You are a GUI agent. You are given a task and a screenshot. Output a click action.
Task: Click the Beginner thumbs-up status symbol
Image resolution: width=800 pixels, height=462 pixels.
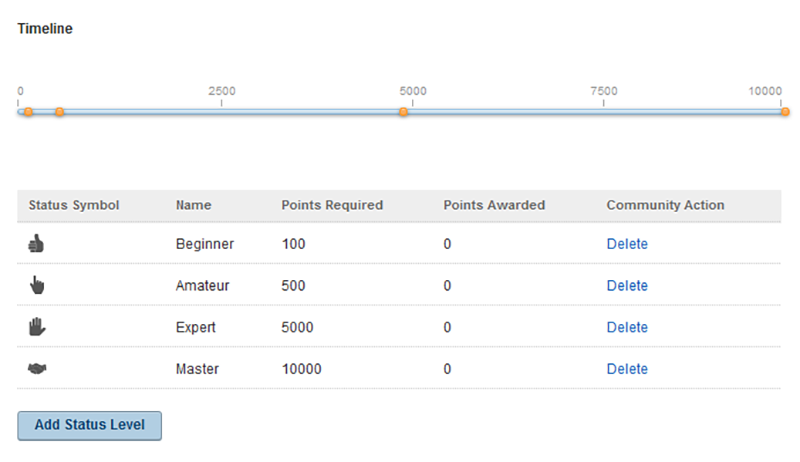click(36, 244)
